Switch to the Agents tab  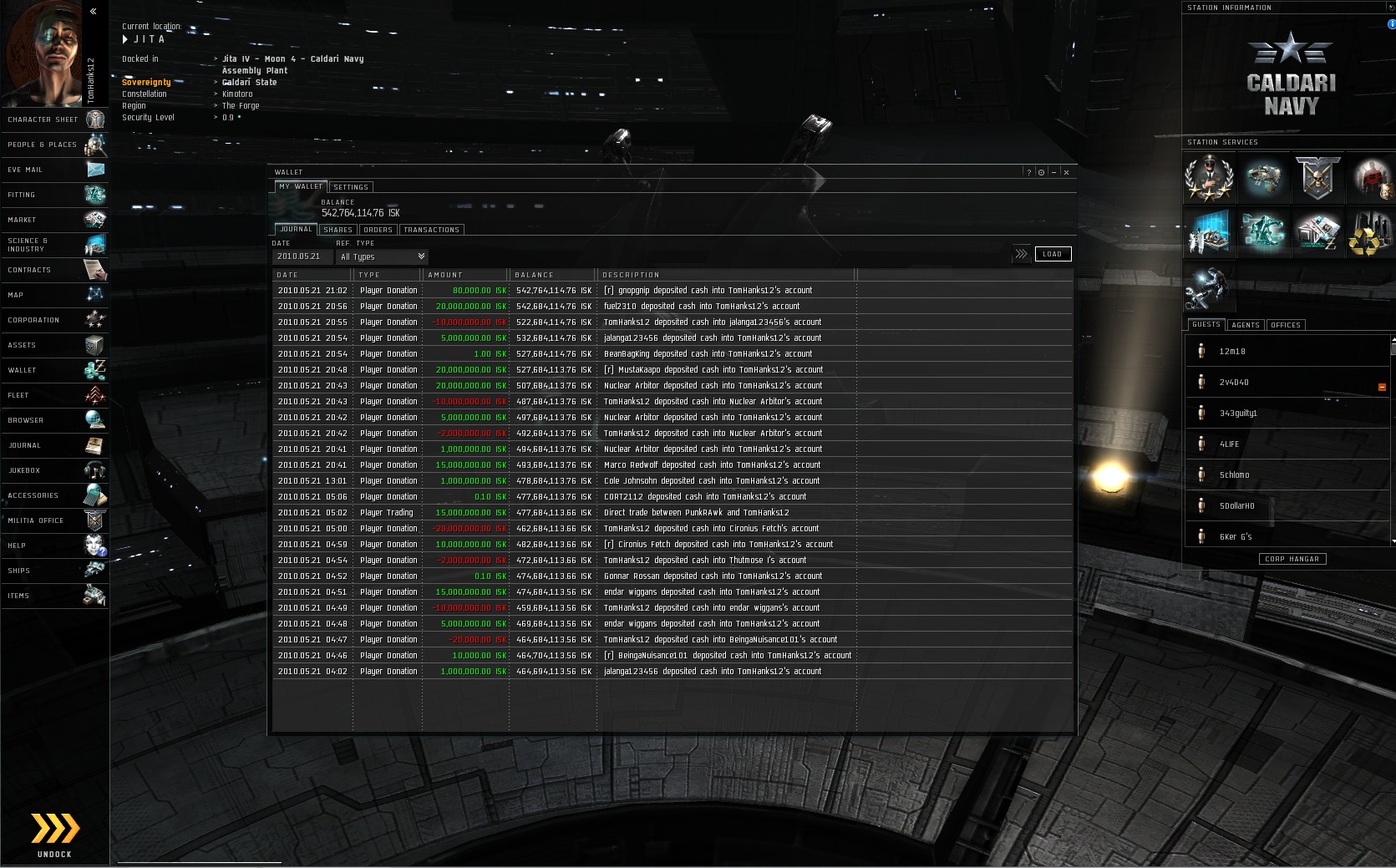[x=1245, y=325]
